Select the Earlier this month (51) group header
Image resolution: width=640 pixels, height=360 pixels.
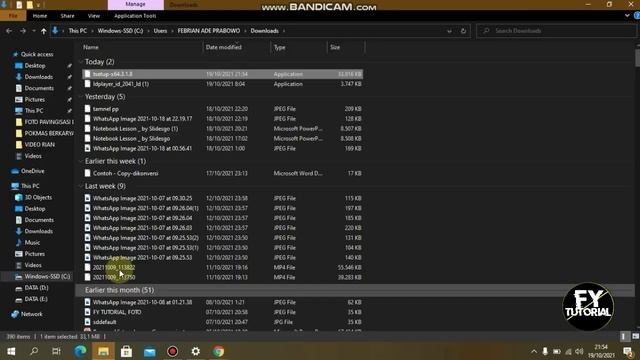(355, 290)
